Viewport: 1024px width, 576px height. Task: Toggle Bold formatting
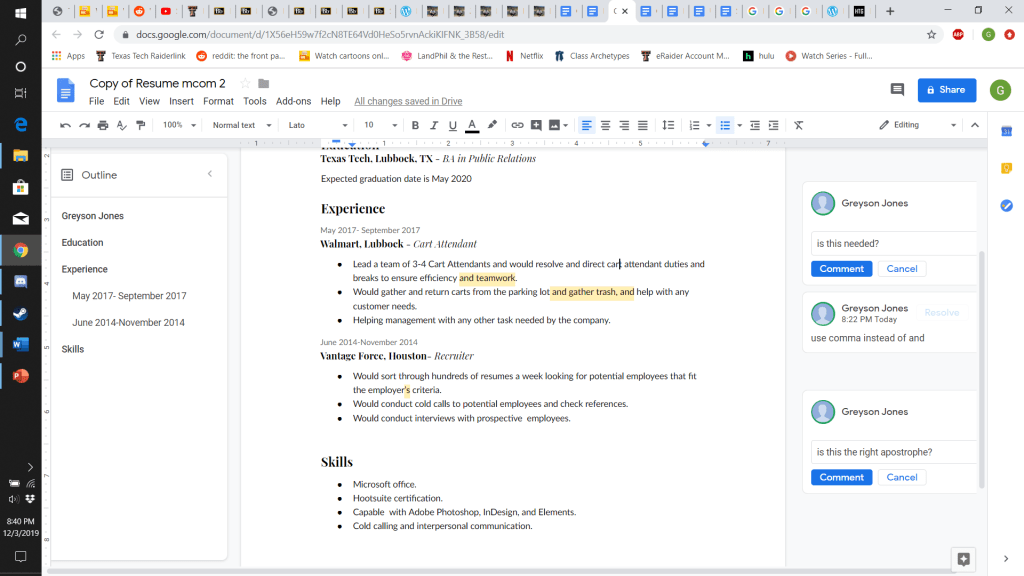point(415,125)
